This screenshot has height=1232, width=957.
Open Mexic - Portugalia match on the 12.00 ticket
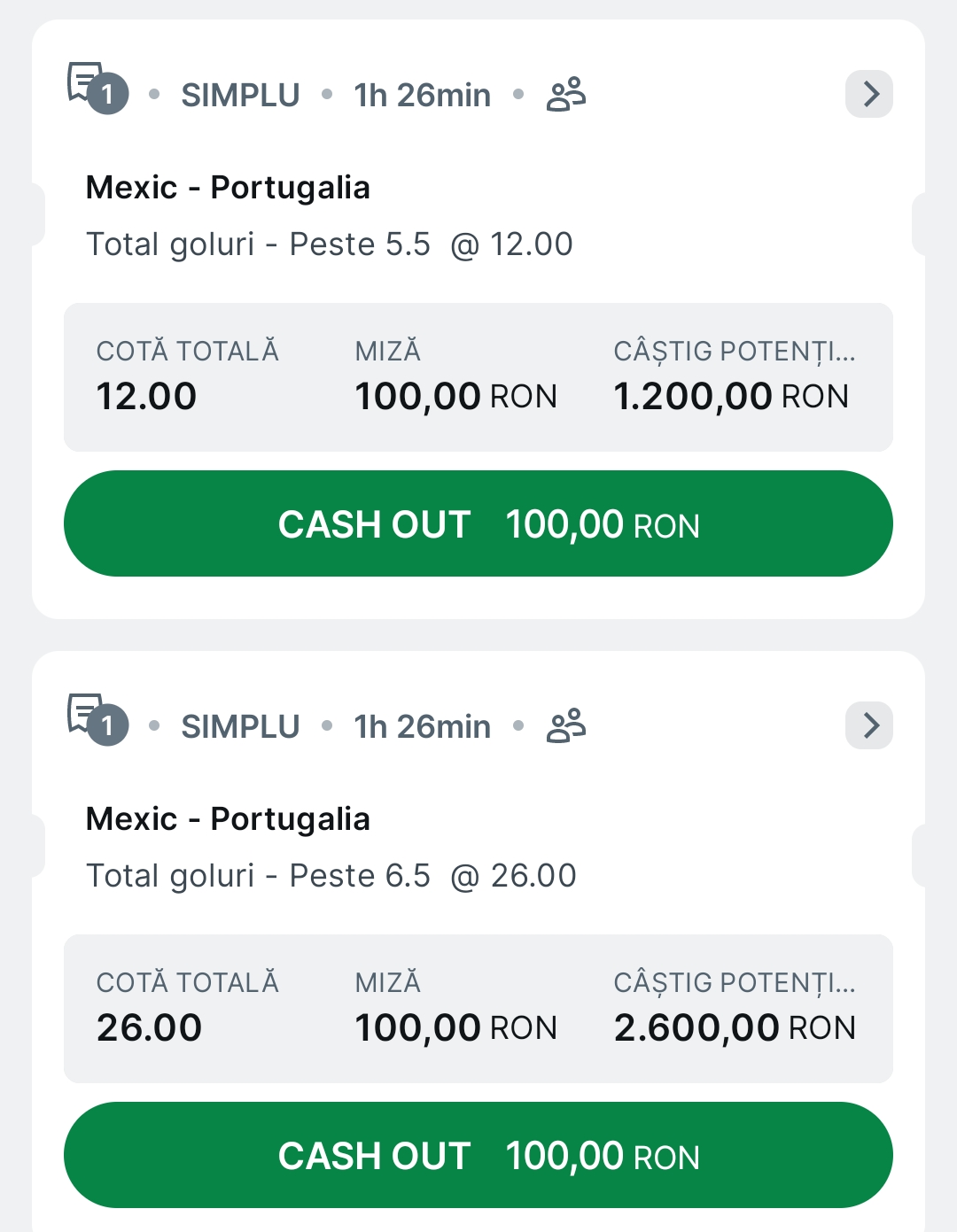click(228, 188)
